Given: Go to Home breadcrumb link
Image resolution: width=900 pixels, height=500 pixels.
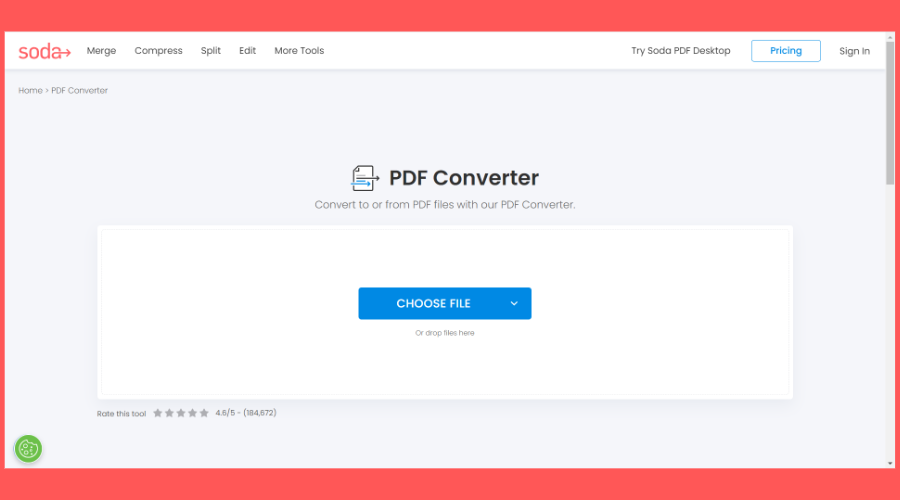Looking at the screenshot, I should pyautogui.click(x=30, y=91).
